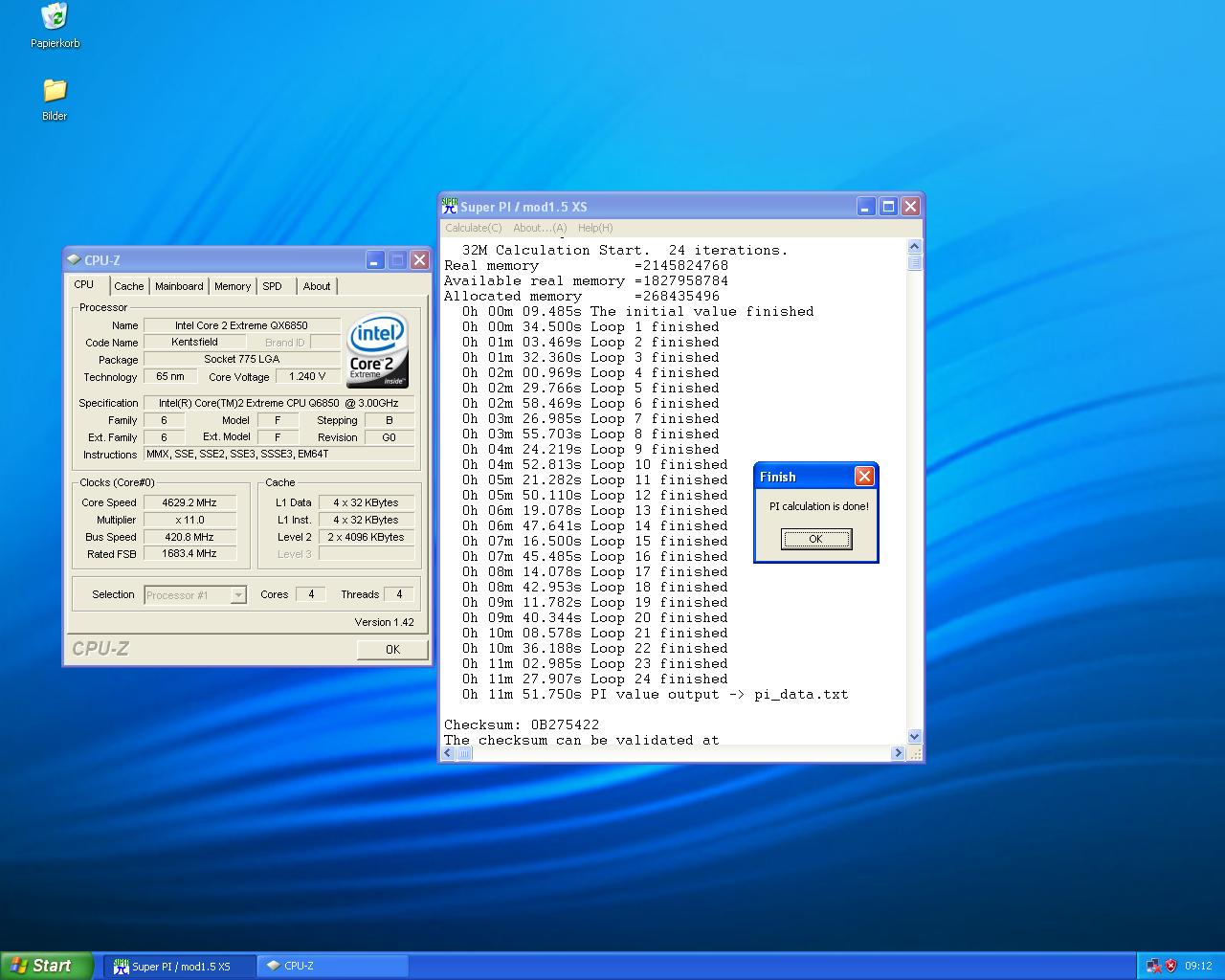Click the 'Loop 24 finished' line in Super PI

595,679
